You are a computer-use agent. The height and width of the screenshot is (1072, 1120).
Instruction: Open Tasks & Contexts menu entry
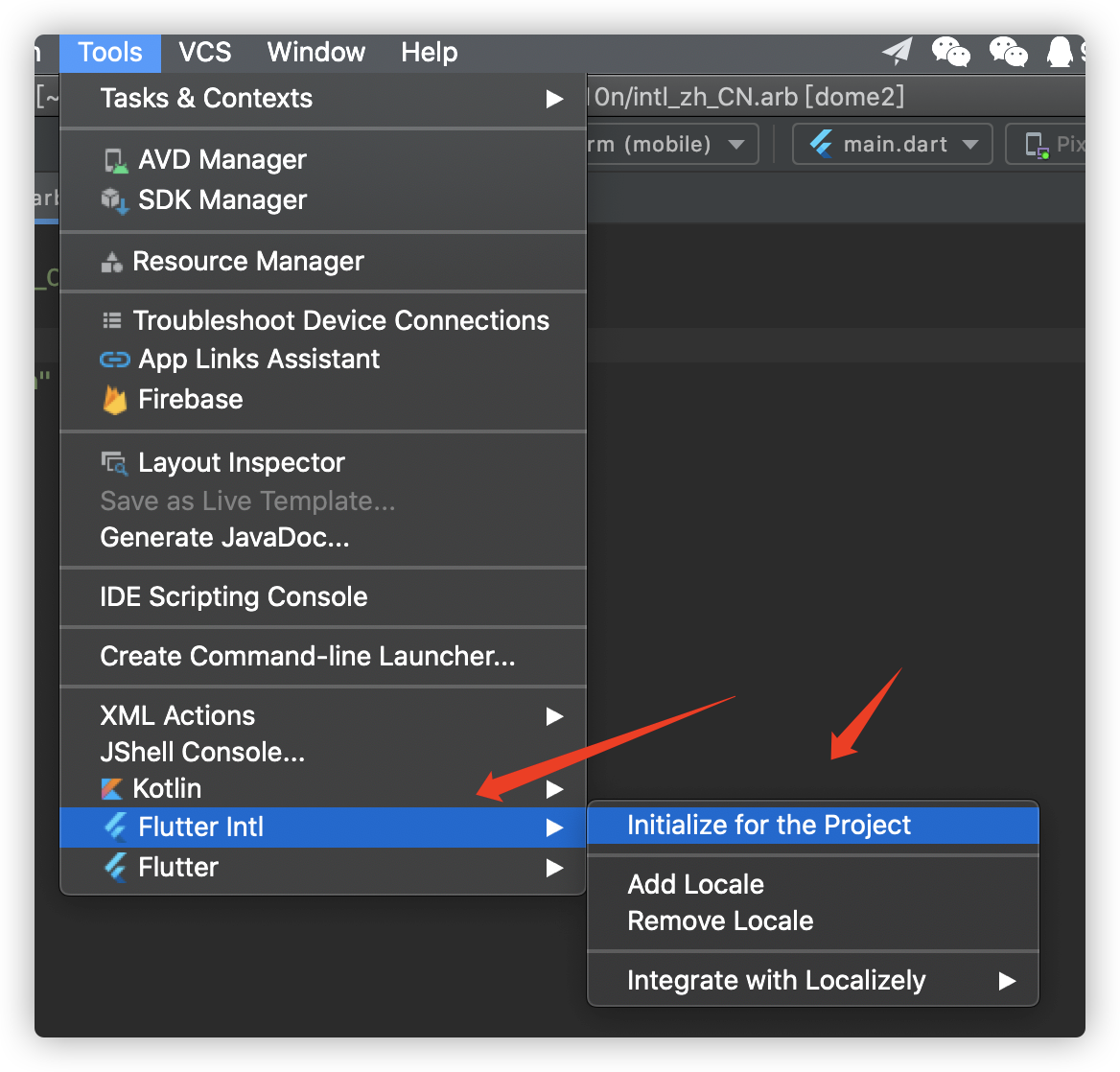323,99
